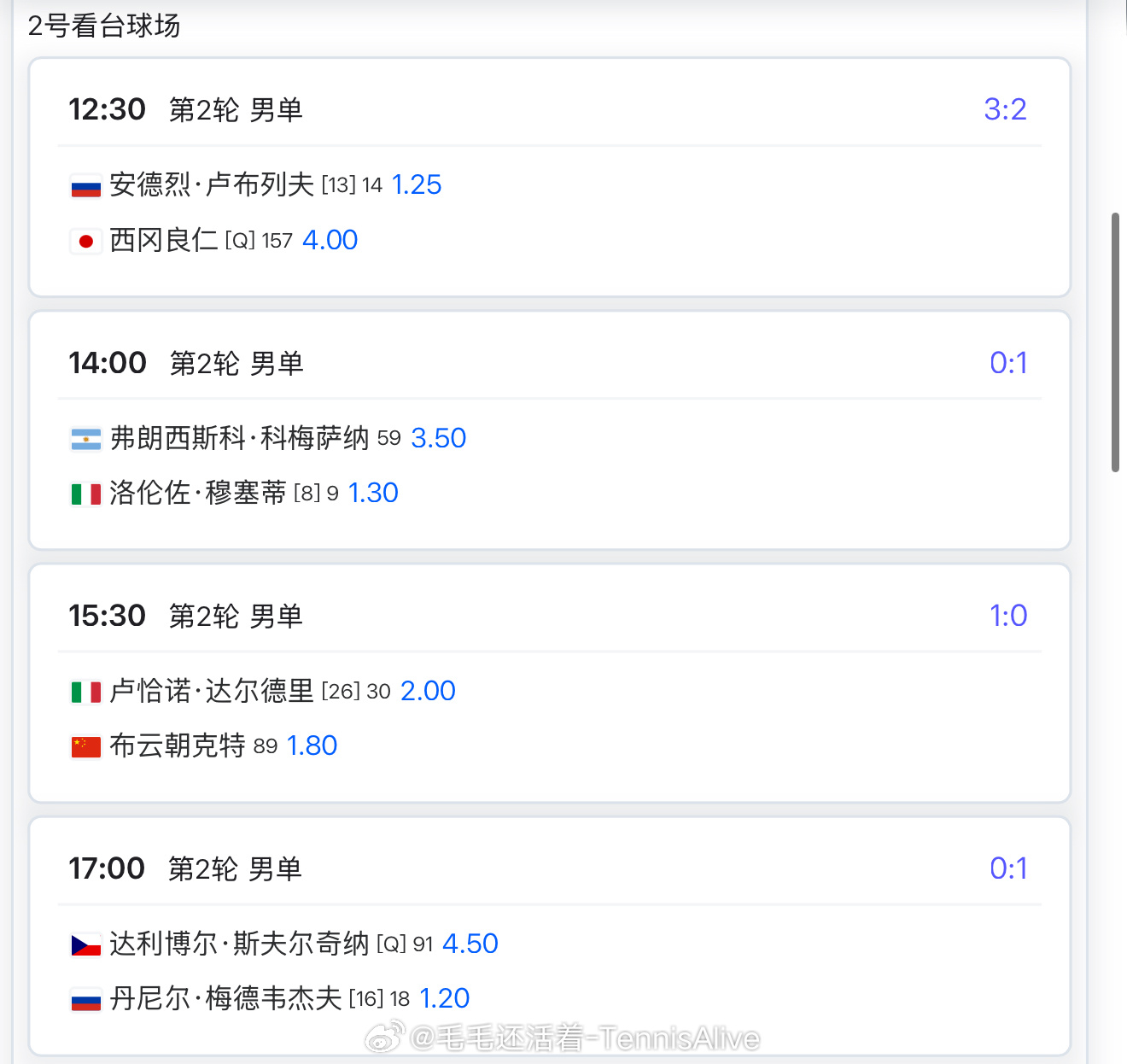The image size is (1127, 1064).
Task: Open the 3:2 score of 12:30 match
Action: [x=1005, y=109]
